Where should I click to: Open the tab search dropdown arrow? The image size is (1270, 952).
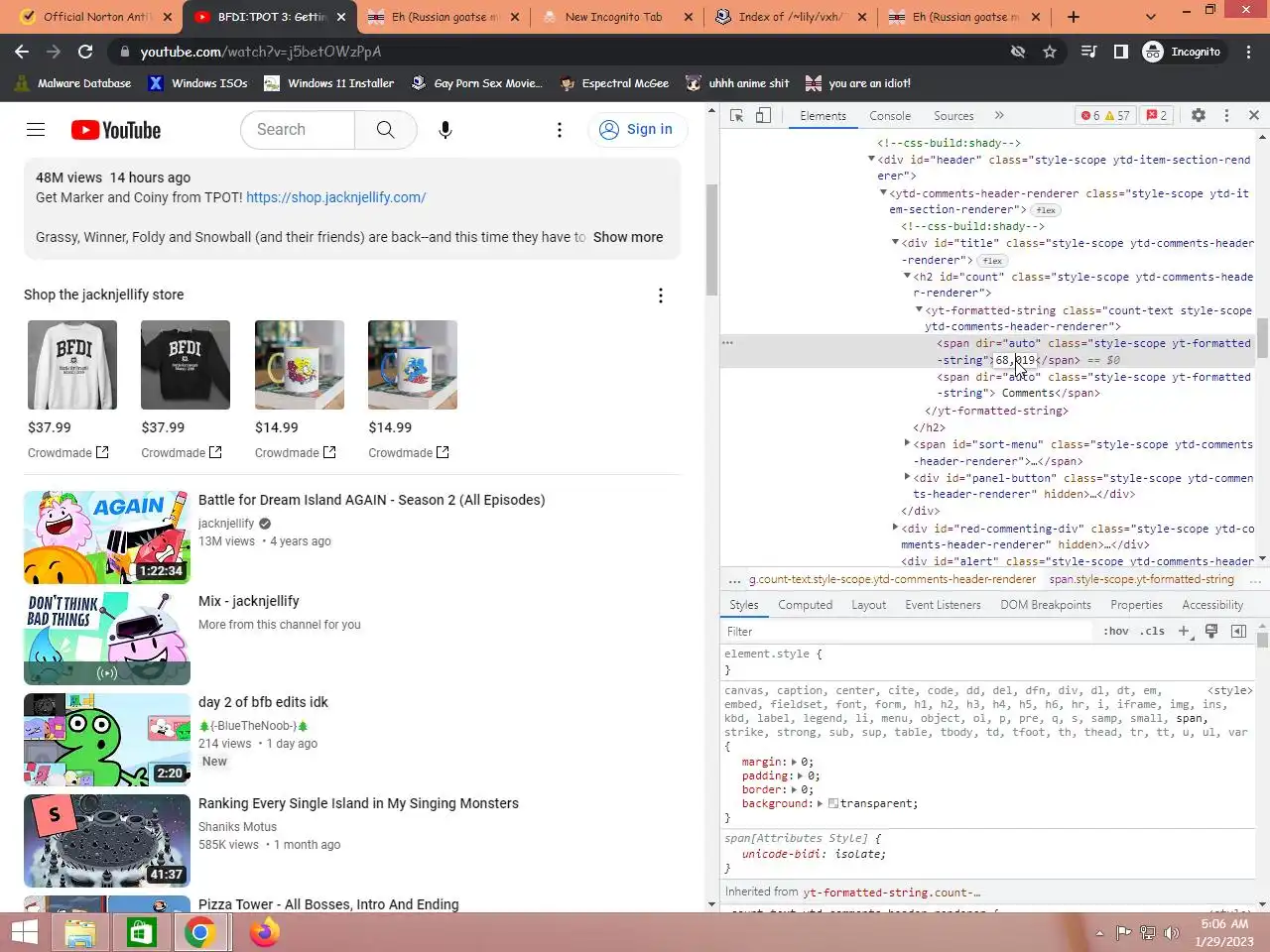[x=1151, y=17]
